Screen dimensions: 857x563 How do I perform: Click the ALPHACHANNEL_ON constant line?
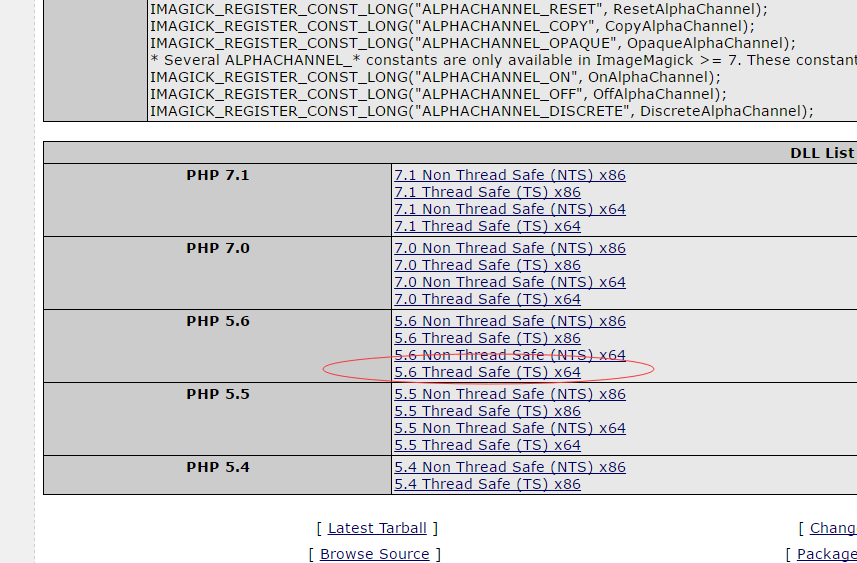coord(436,77)
